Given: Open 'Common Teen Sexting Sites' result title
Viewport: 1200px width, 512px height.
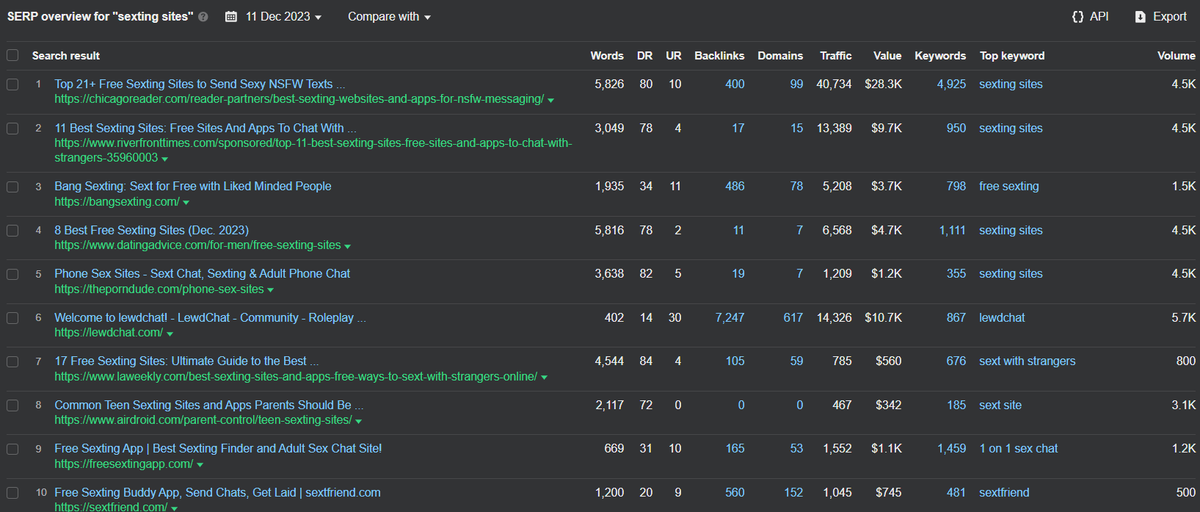Looking at the screenshot, I should [x=209, y=406].
